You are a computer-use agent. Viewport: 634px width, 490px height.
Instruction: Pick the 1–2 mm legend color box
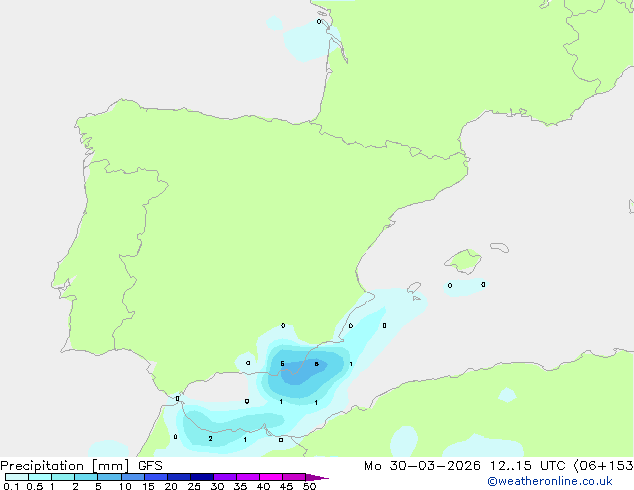point(63,477)
